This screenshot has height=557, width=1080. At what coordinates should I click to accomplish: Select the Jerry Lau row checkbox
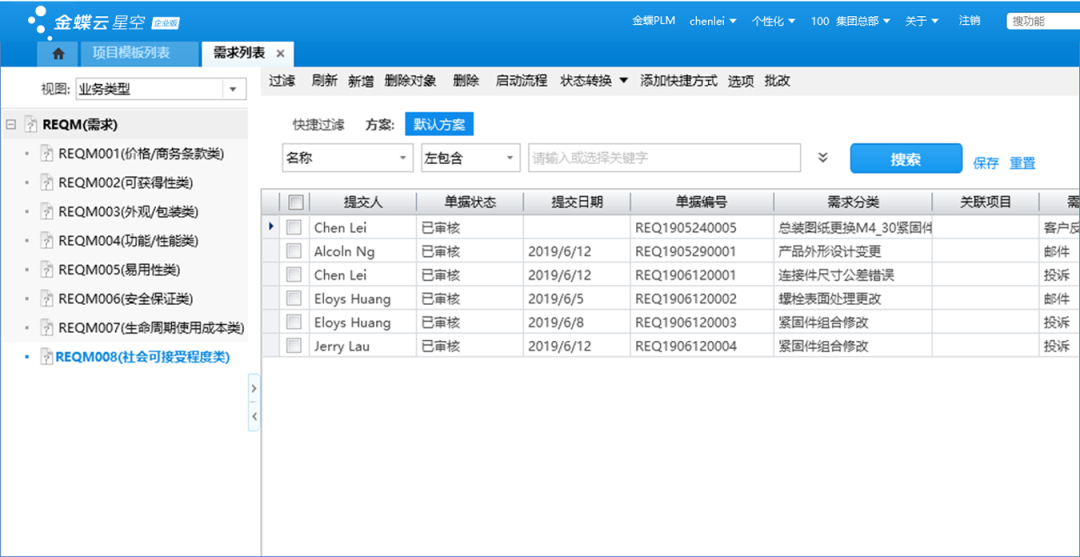click(294, 346)
